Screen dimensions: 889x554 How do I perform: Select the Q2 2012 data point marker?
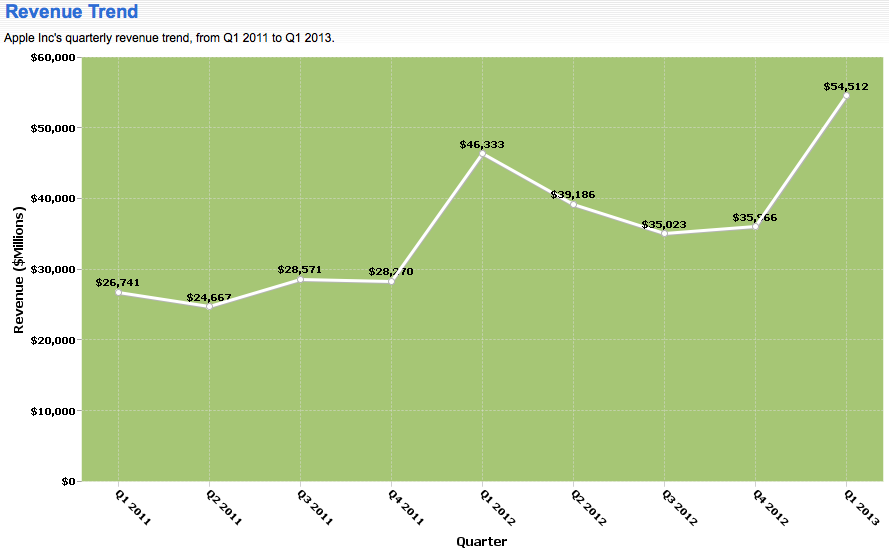point(573,204)
